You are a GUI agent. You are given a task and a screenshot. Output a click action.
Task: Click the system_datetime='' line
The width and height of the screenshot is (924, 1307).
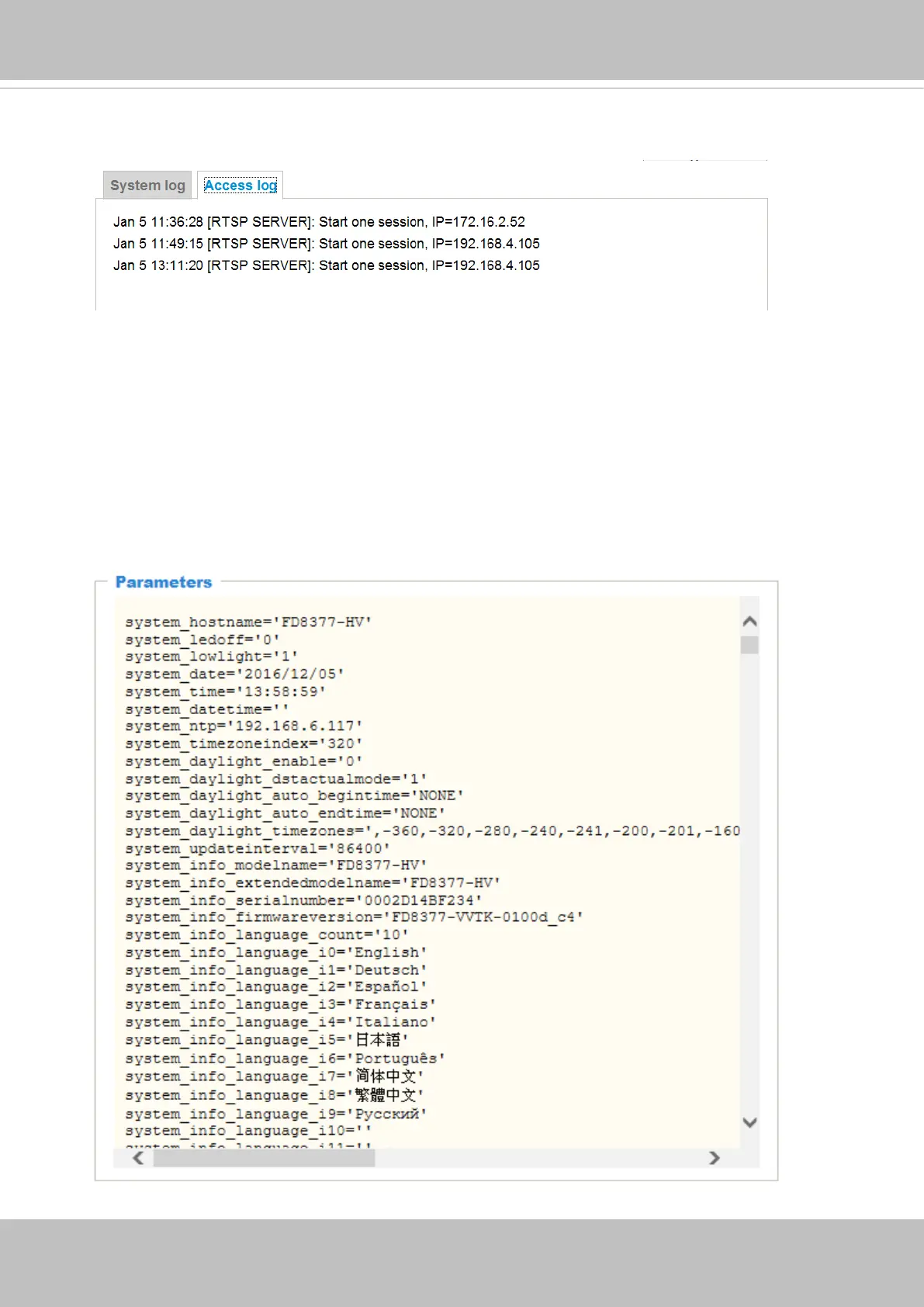point(207,709)
